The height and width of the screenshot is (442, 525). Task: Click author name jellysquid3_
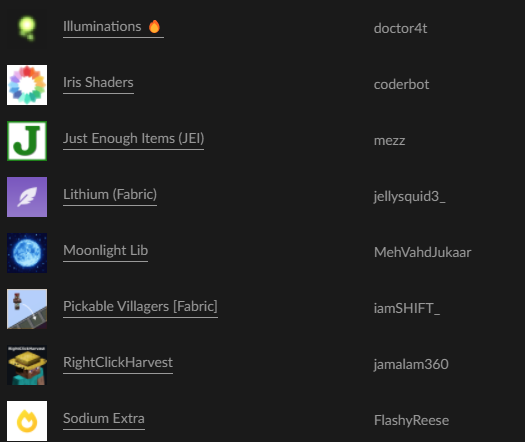(409, 197)
